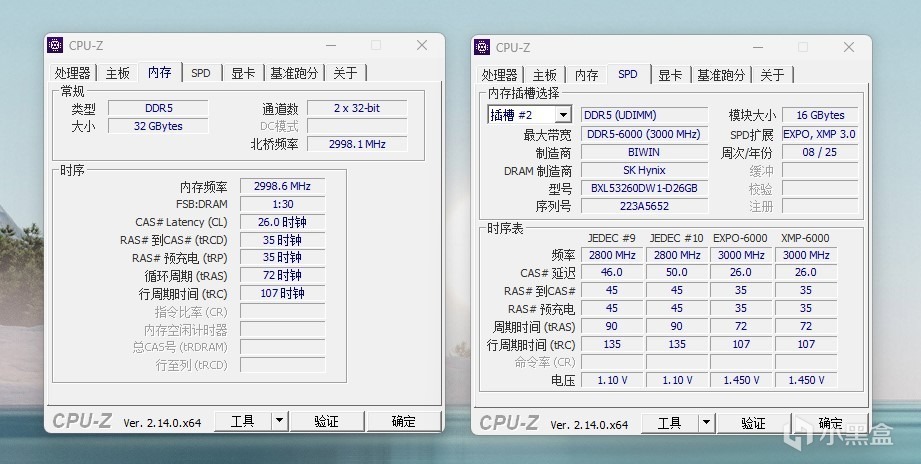Click the 2 x 32-bit channel field
The height and width of the screenshot is (464, 921).
[x=357, y=108]
